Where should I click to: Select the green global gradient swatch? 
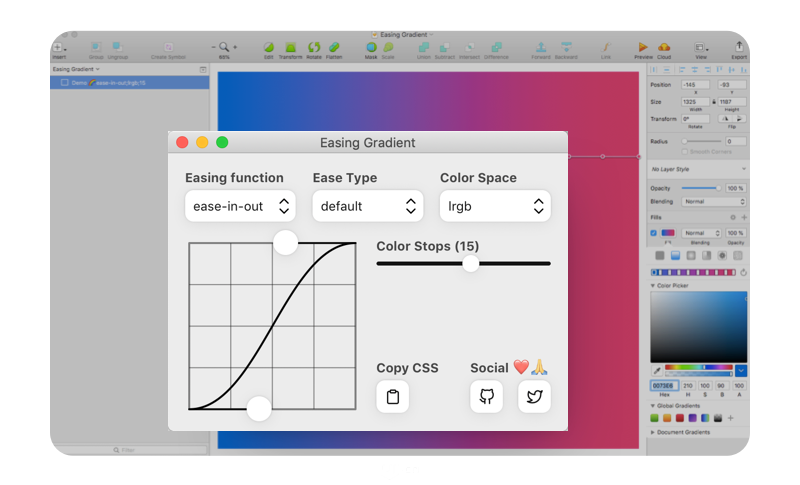click(x=655, y=418)
